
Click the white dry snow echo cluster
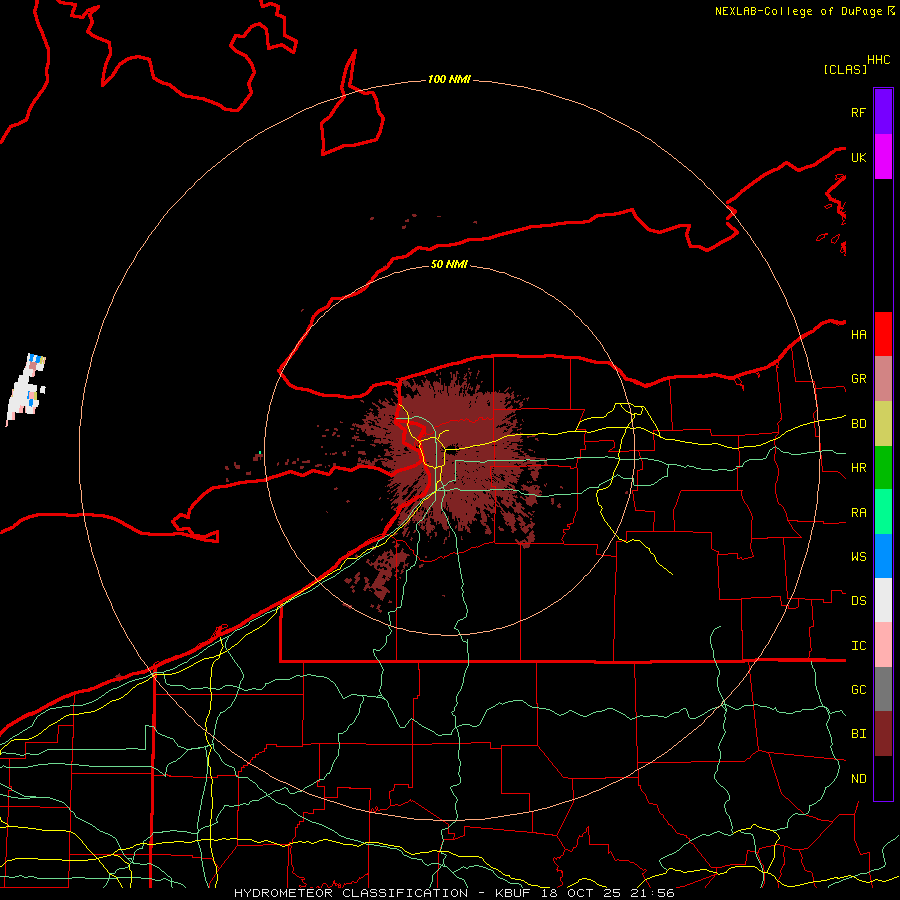24,390
